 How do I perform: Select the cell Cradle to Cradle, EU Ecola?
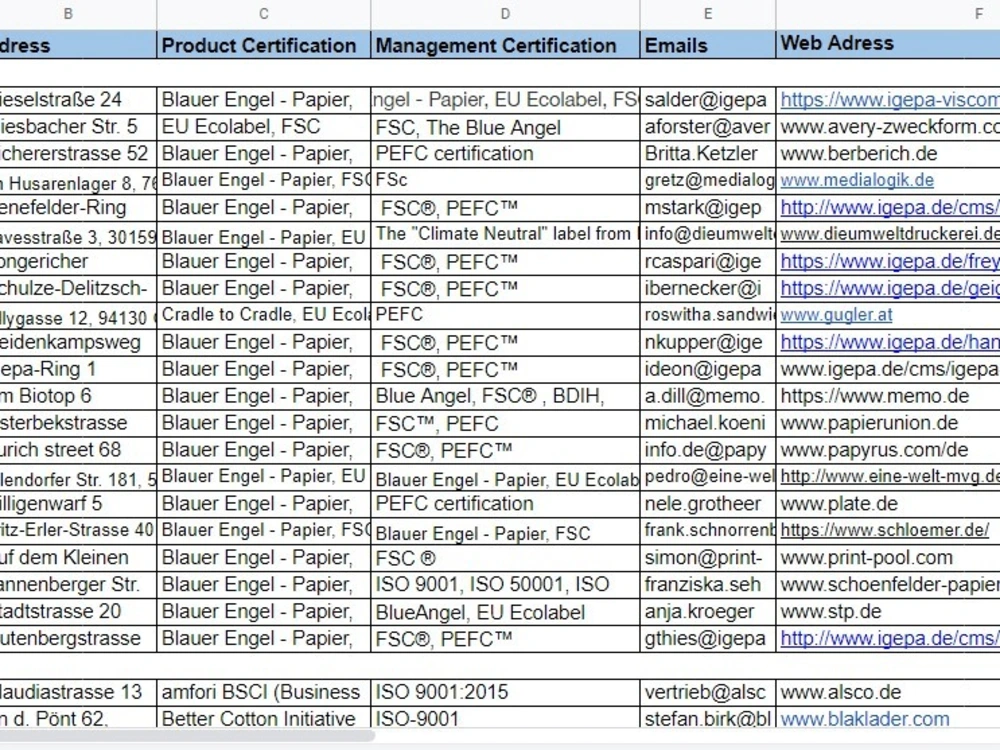click(x=263, y=315)
